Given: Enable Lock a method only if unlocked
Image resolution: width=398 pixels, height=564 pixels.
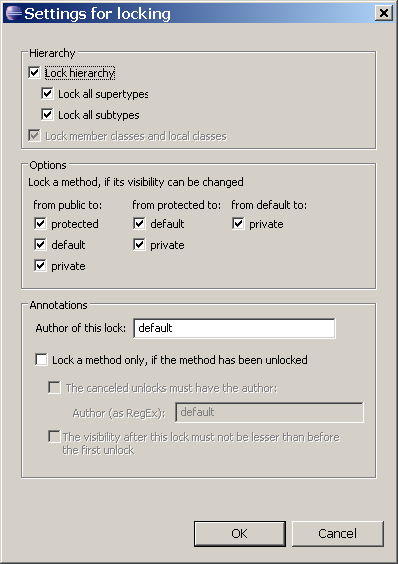Looking at the screenshot, I should [x=41, y=360].
